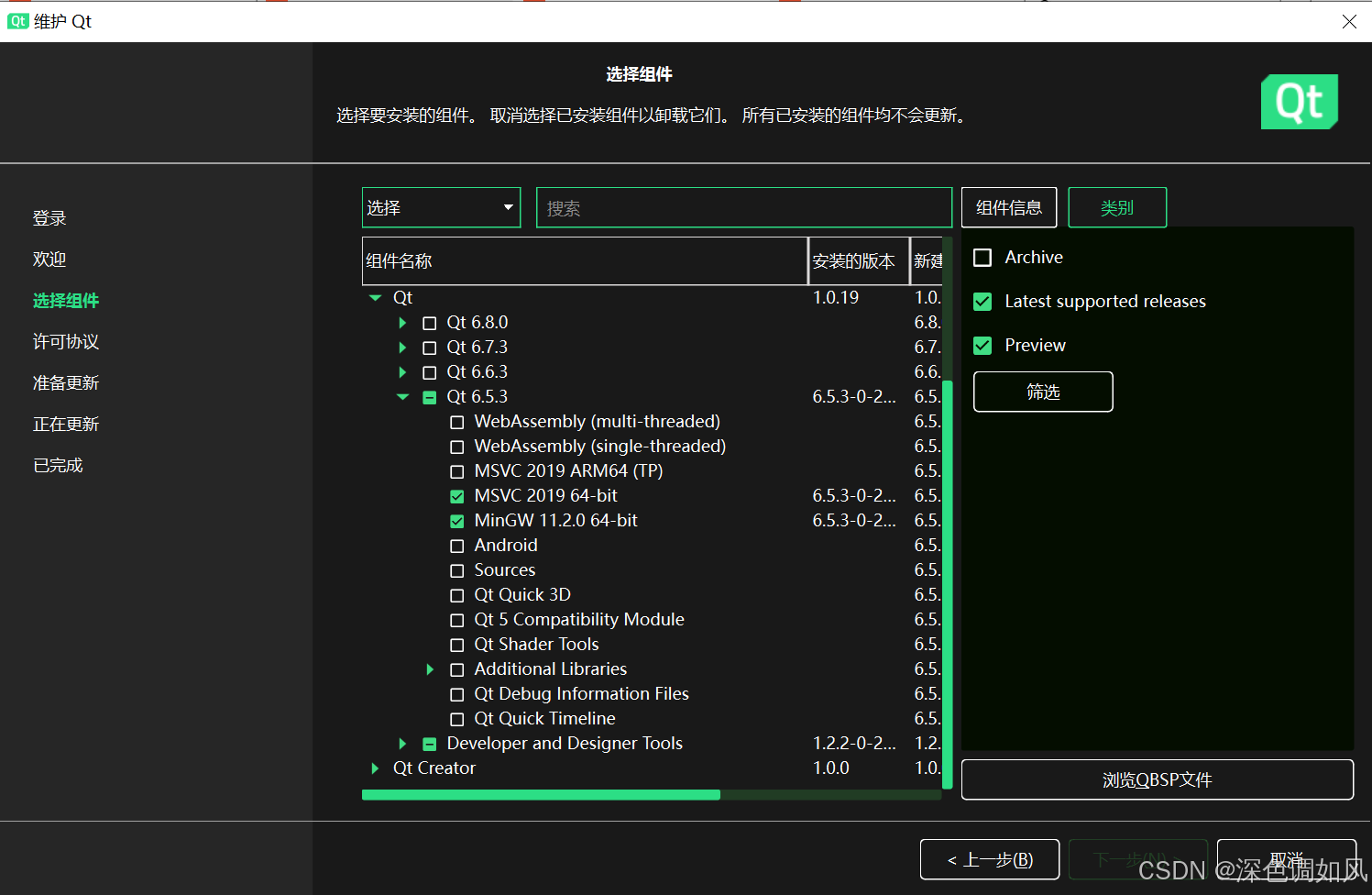Expand Developer and Designer Tools node

(402, 744)
